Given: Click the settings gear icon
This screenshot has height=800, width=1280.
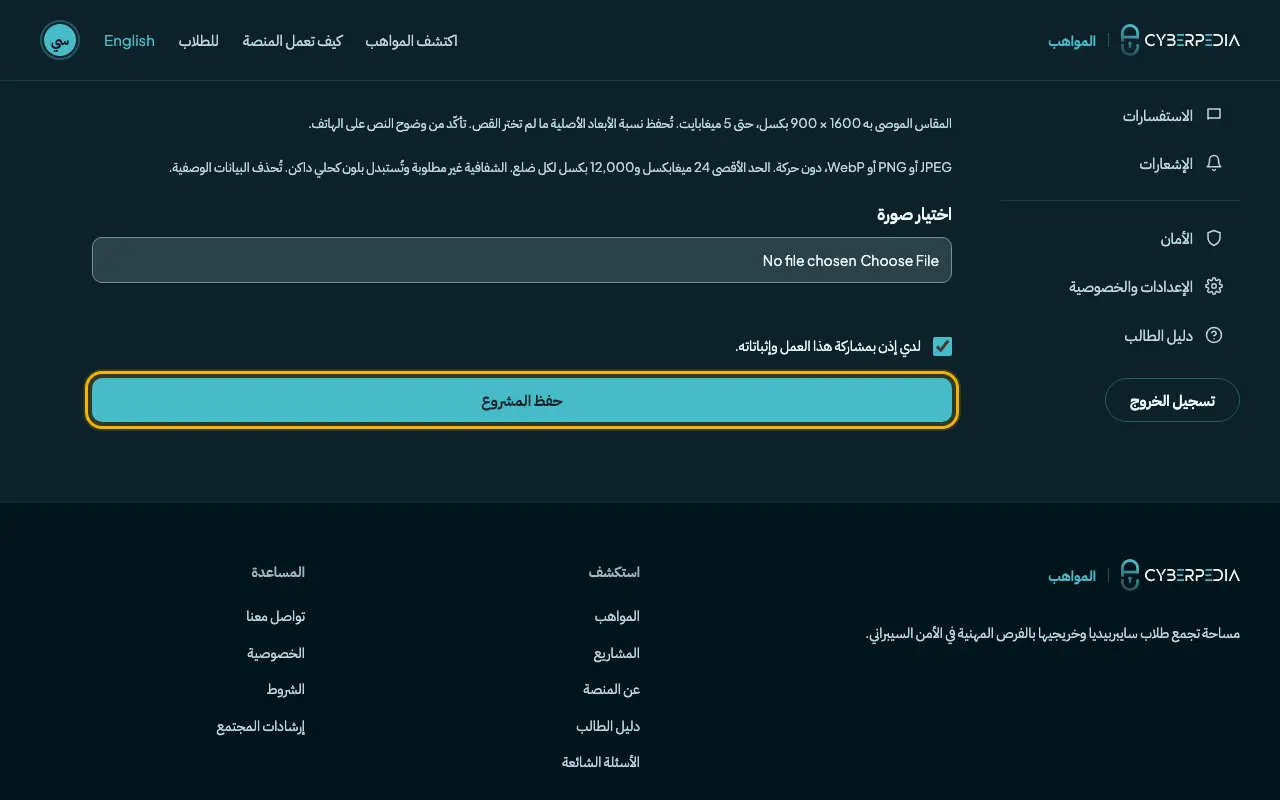Looking at the screenshot, I should coord(1214,287).
